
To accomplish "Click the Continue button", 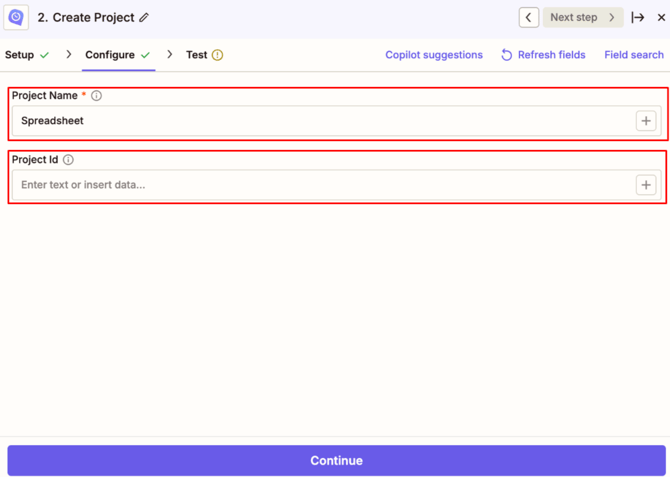I will [x=336, y=460].
